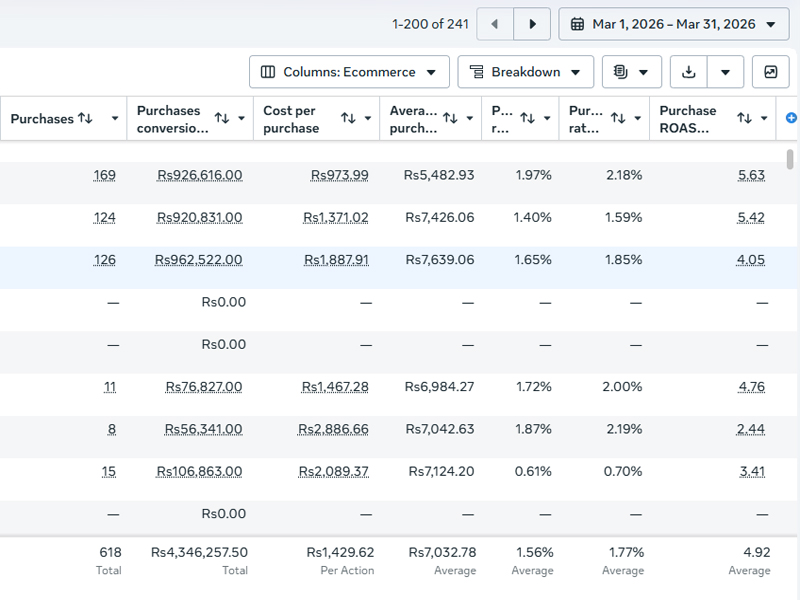The image size is (800, 600).
Task: Click the export download icon
Action: pyautogui.click(x=689, y=72)
